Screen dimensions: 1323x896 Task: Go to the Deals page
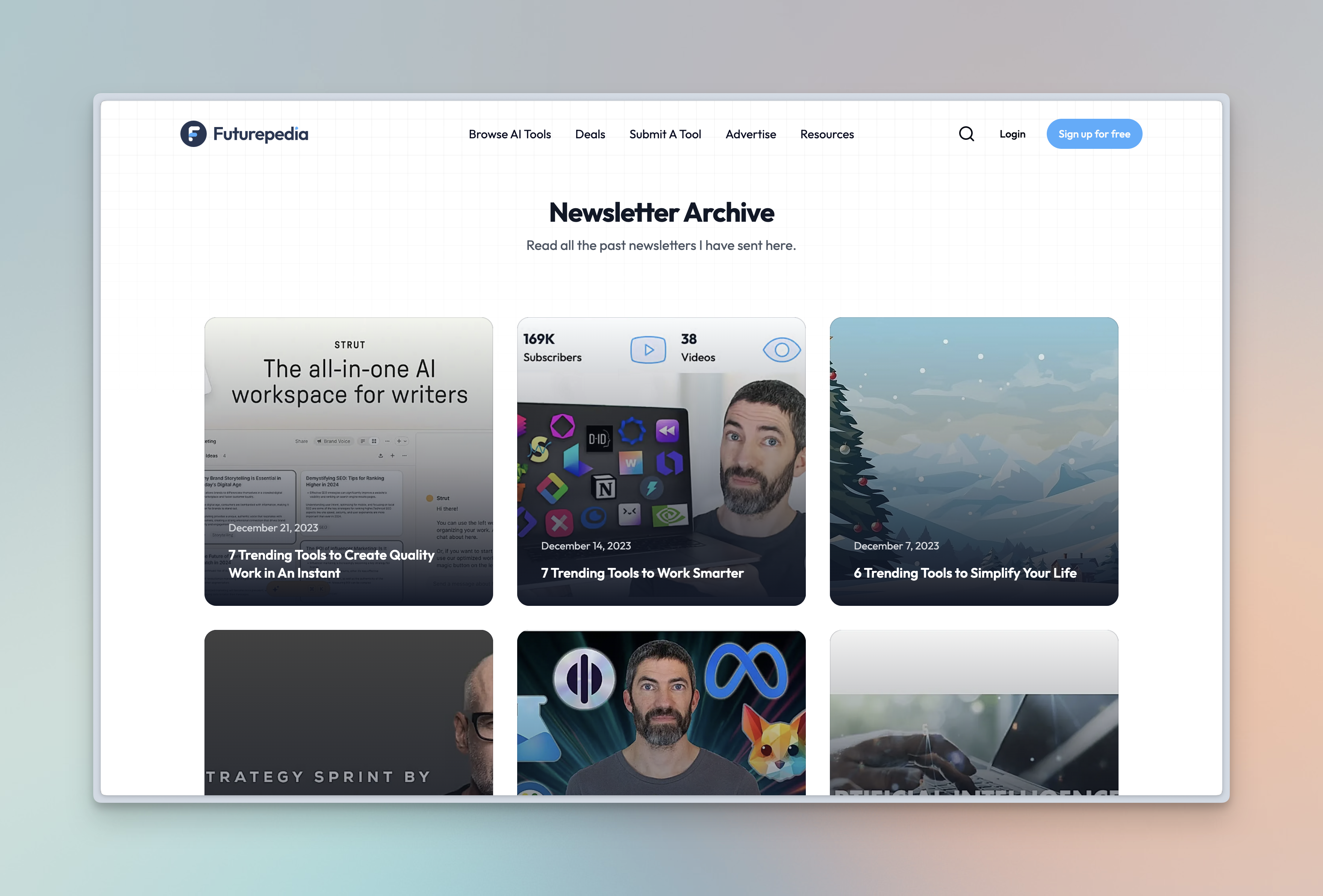(590, 134)
